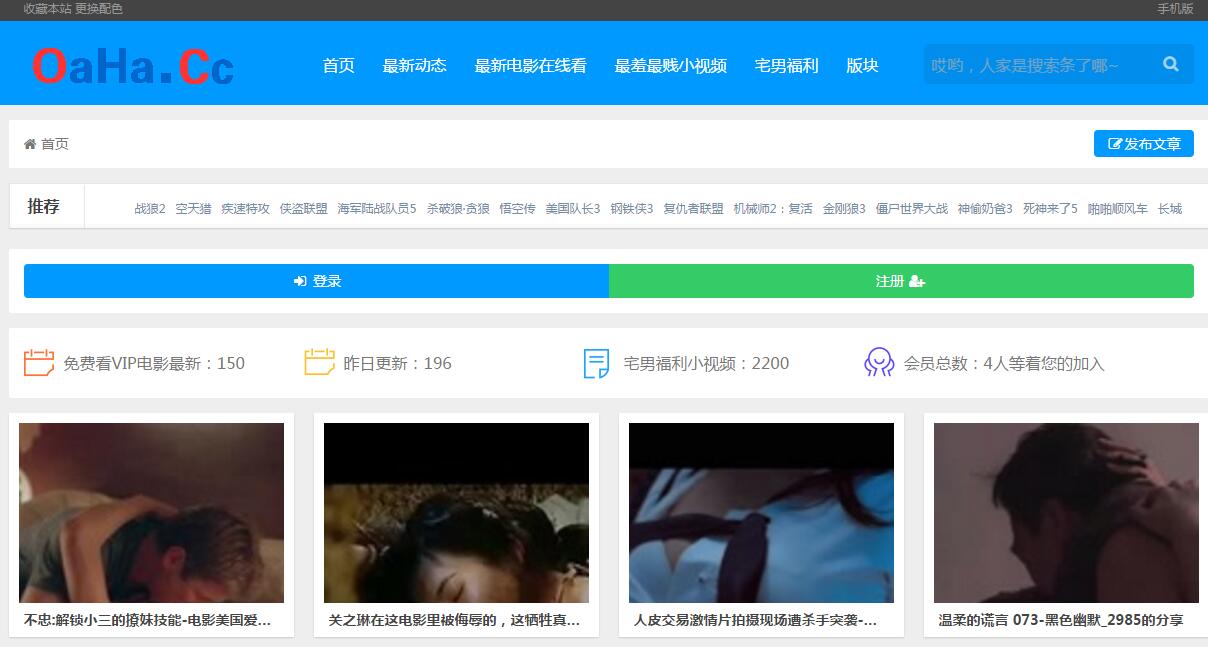Open the 宅男福利 navigation item
The height and width of the screenshot is (647, 1208).
[786, 66]
